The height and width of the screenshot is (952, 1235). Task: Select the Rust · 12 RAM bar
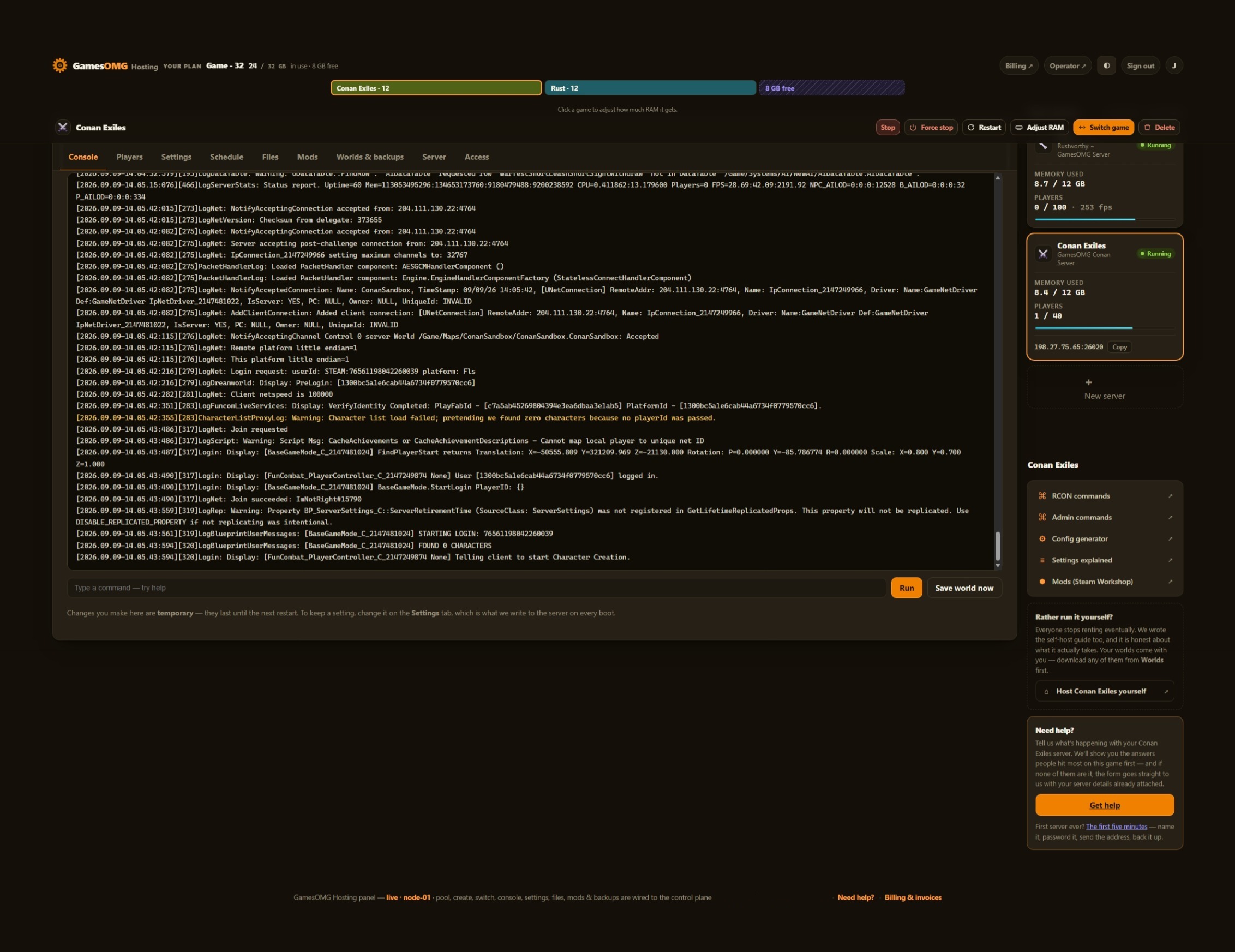pyautogui.click(x=650, y=88)
